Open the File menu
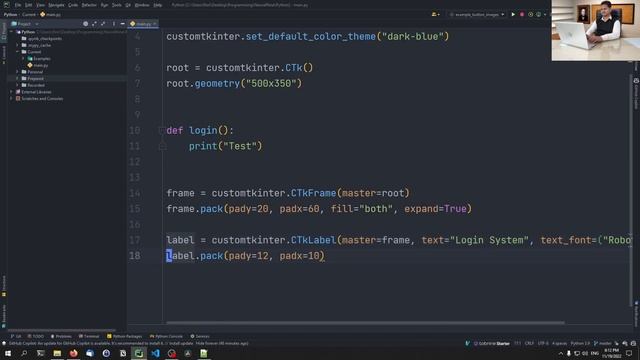Image resolution: width=640 pixels, height=360 pixels. [18, 5]
